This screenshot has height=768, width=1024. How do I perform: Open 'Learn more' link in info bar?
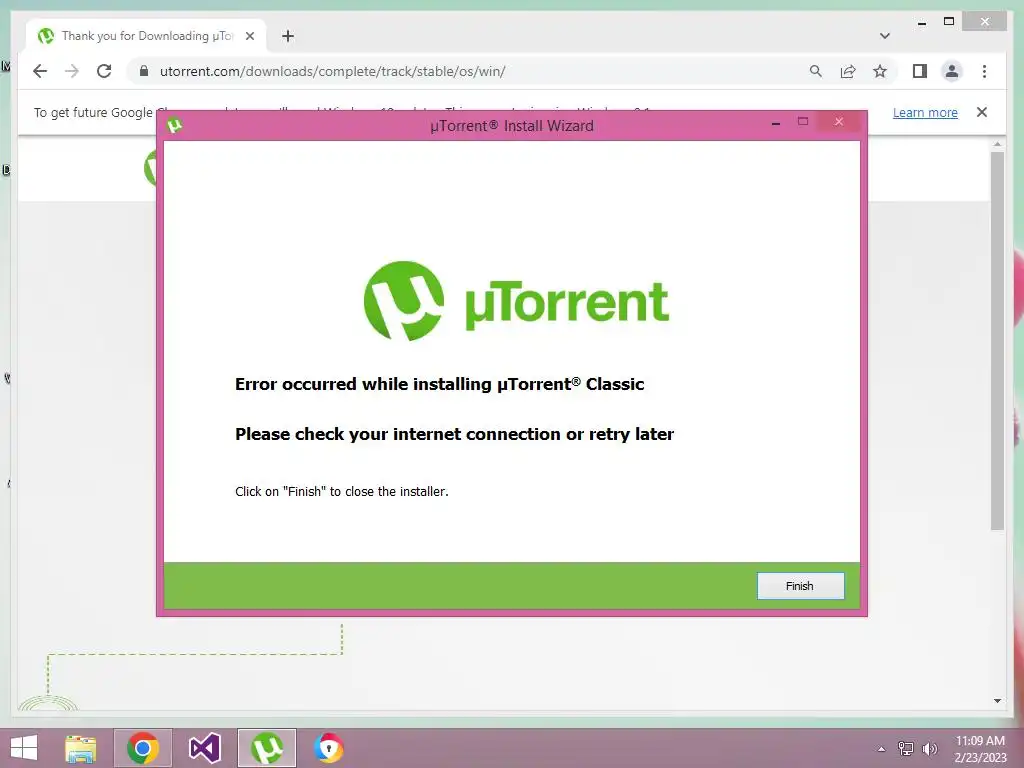(925, 112)
